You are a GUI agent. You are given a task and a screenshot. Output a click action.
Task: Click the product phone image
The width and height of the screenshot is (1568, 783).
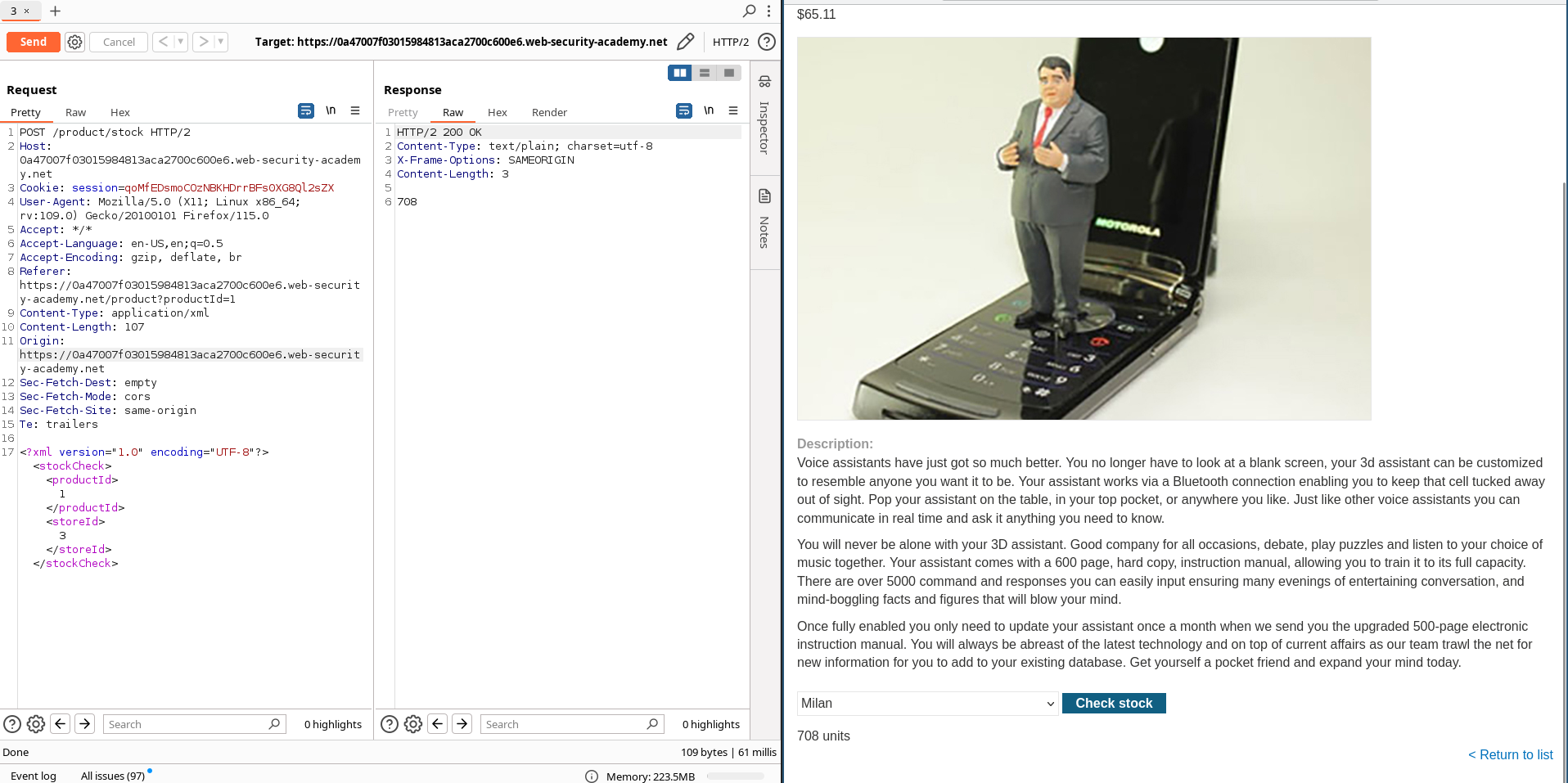[1084, 228]
